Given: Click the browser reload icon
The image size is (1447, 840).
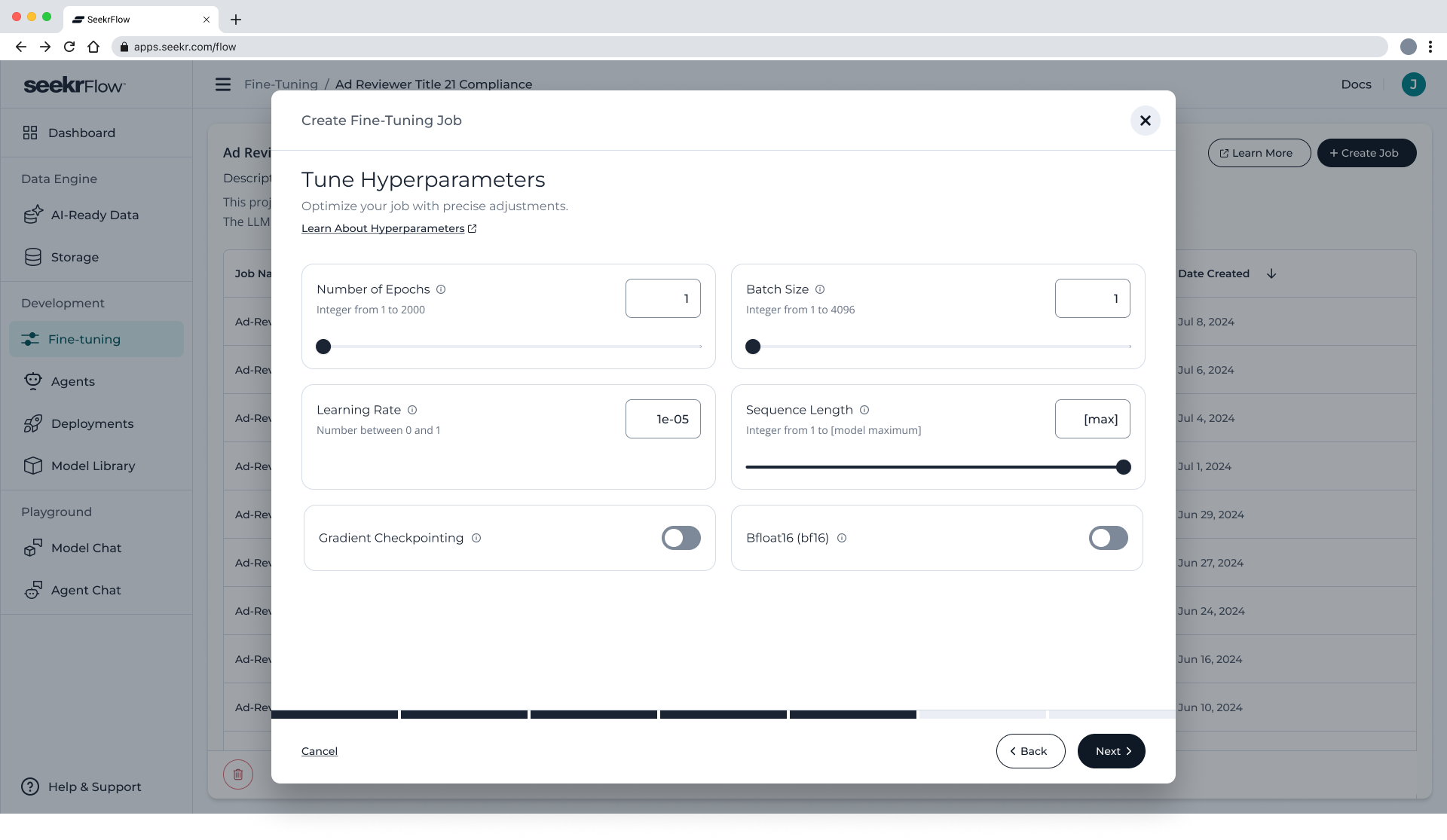Looking at the screenshot, I should coord(69,47).
